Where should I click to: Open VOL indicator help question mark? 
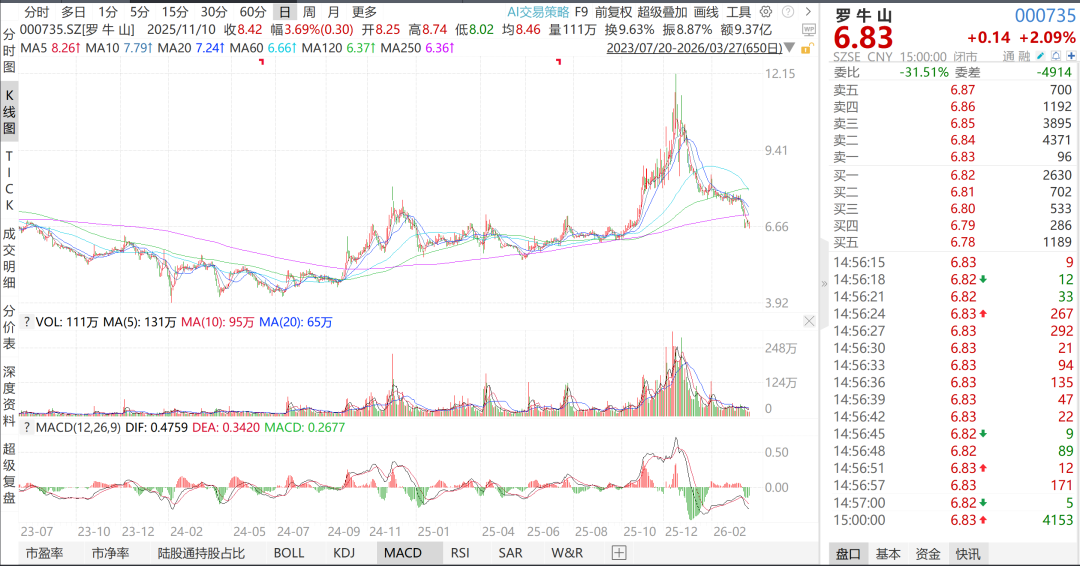point(26,322)
